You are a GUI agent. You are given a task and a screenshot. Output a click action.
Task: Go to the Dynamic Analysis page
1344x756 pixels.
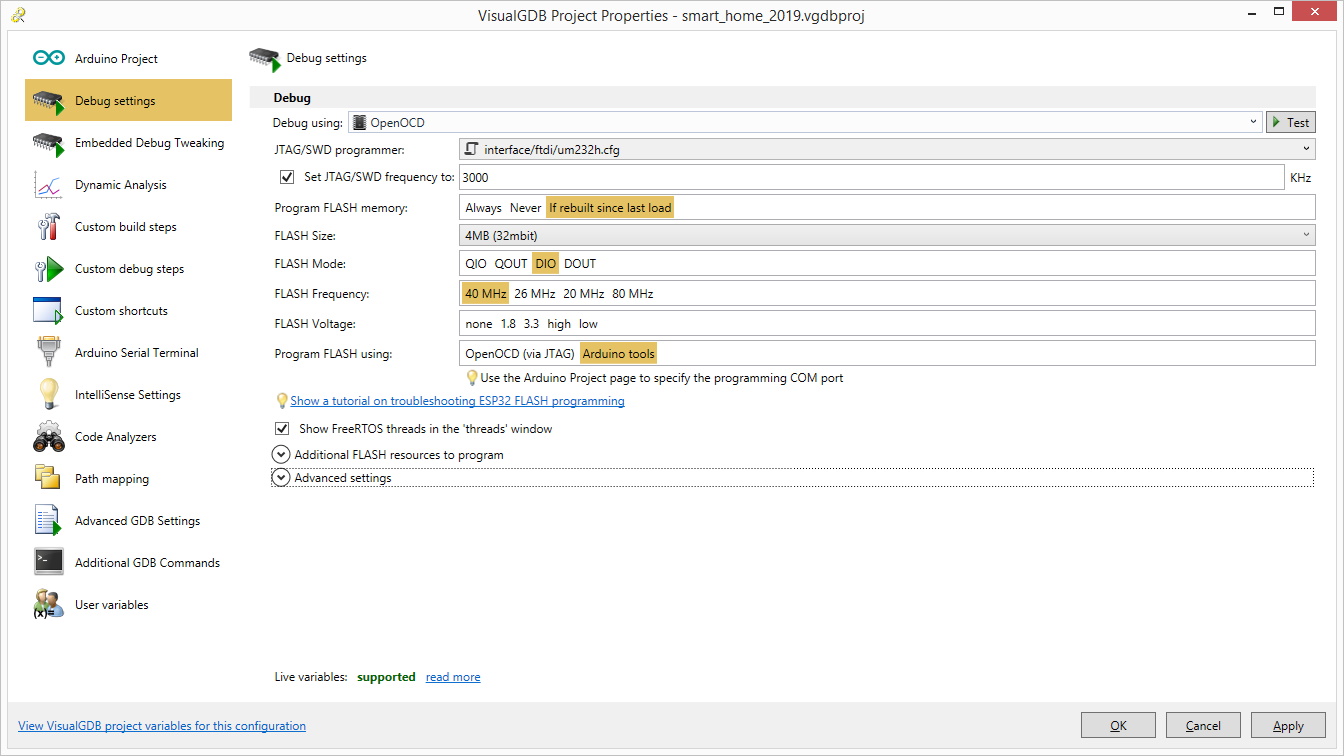(x=128, y=185)
